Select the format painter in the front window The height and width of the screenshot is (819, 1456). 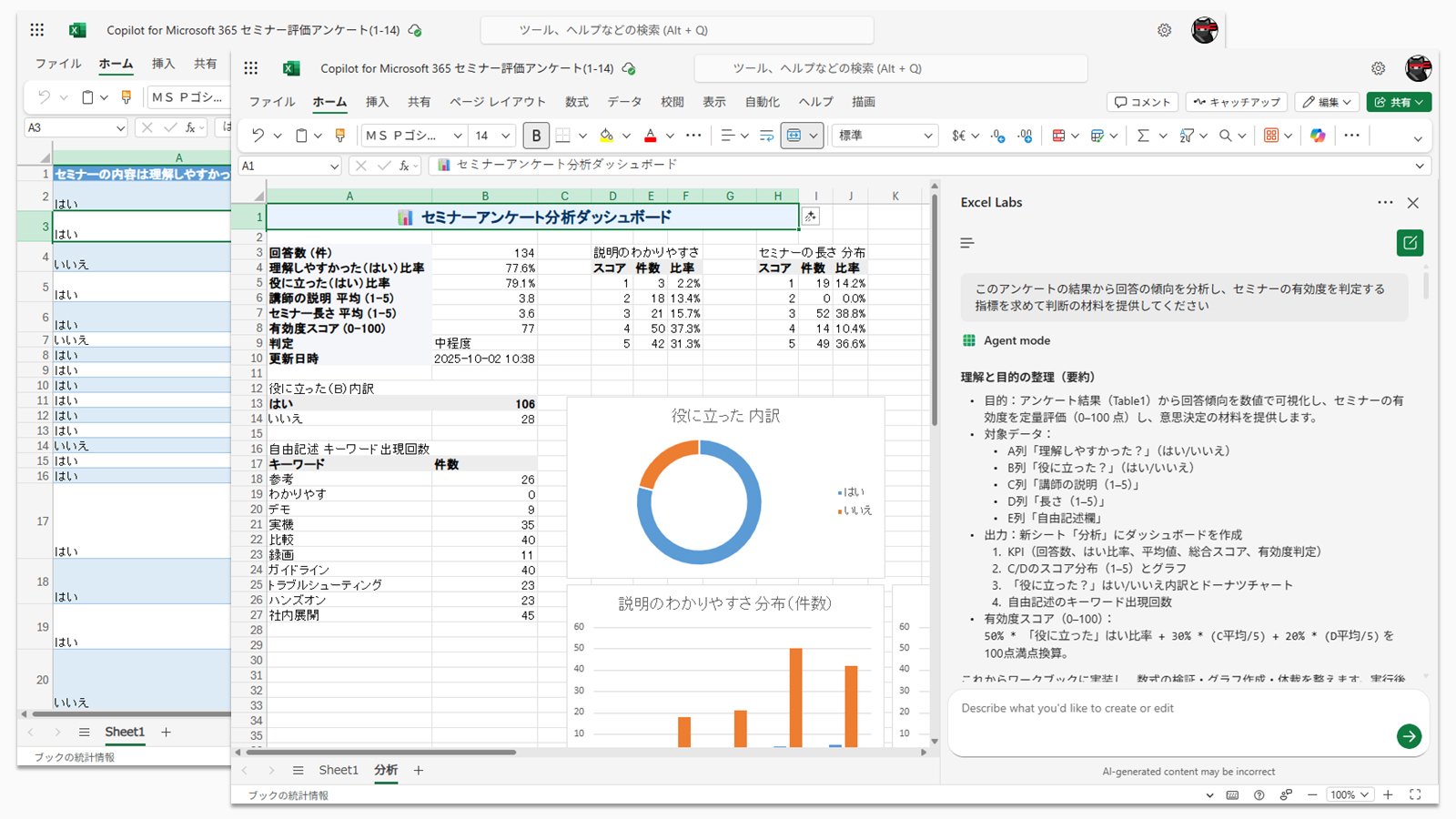click(340, 136)
